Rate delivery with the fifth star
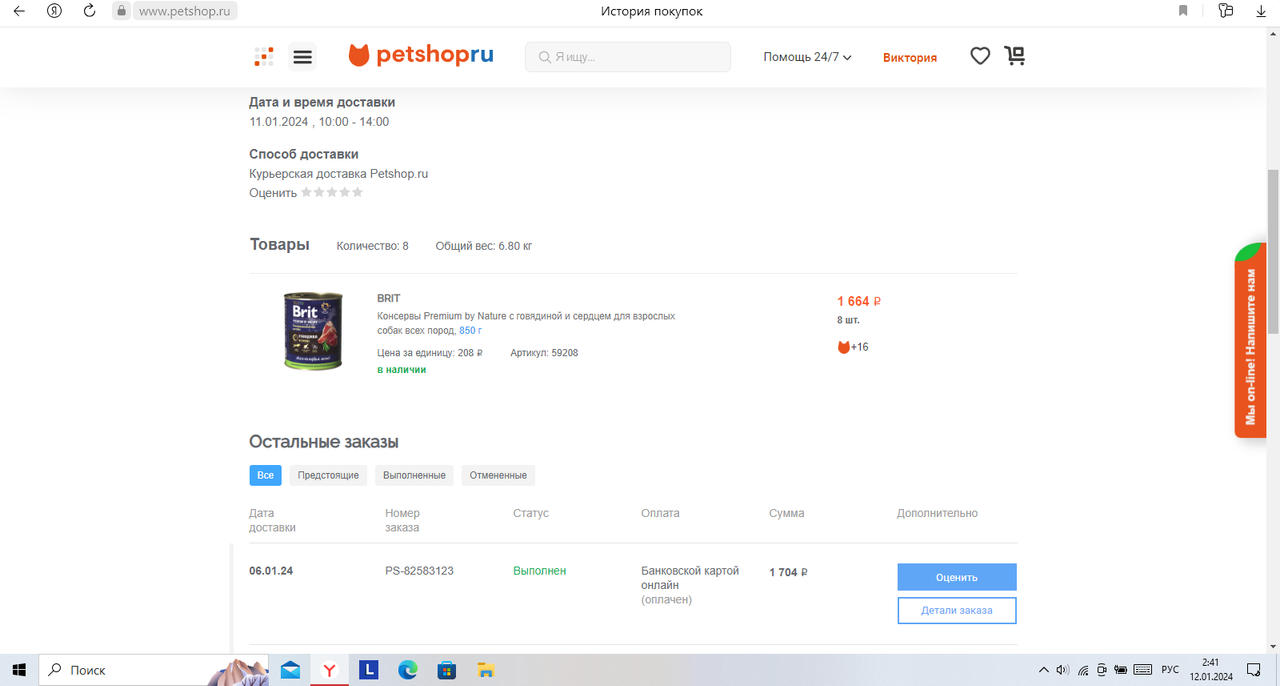 point(357,192)
